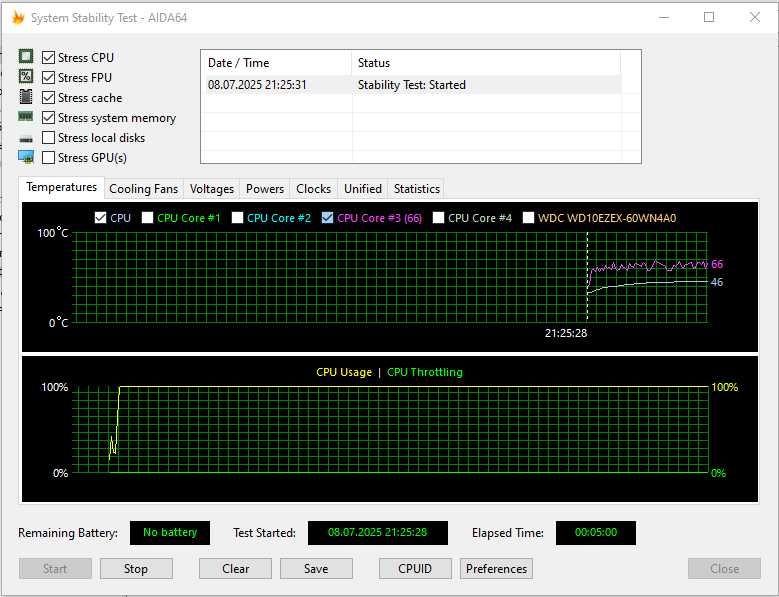Screen dimensions: 779x597
Task: Enable Stress GPU(s) checkbox
Action: pyautogui.click(x=48, y=157)
